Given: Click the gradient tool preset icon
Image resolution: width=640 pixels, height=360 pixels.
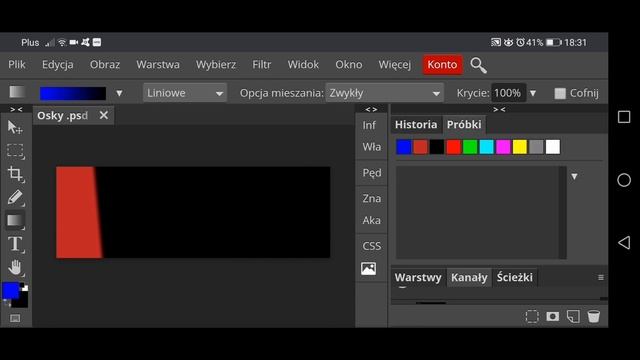Looking at the screenshot, I should coord(17,92).
